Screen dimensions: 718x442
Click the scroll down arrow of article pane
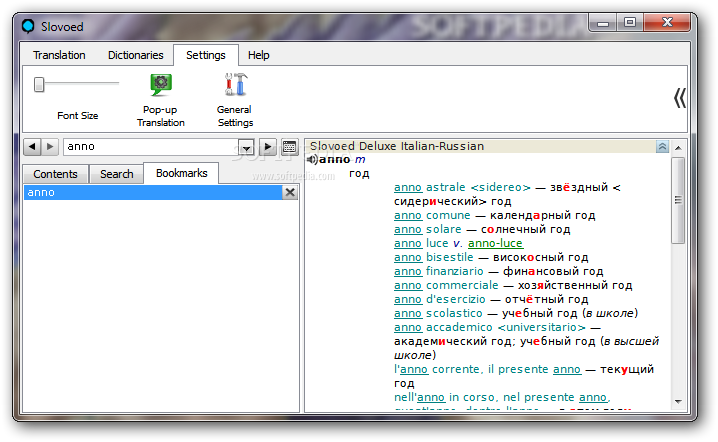pos(678,402)
